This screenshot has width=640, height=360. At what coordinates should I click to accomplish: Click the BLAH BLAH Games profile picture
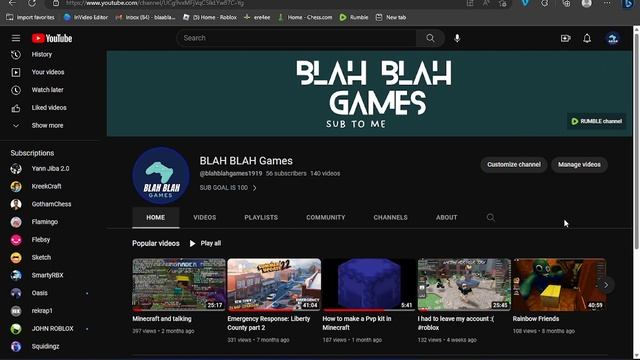(161, 176)
